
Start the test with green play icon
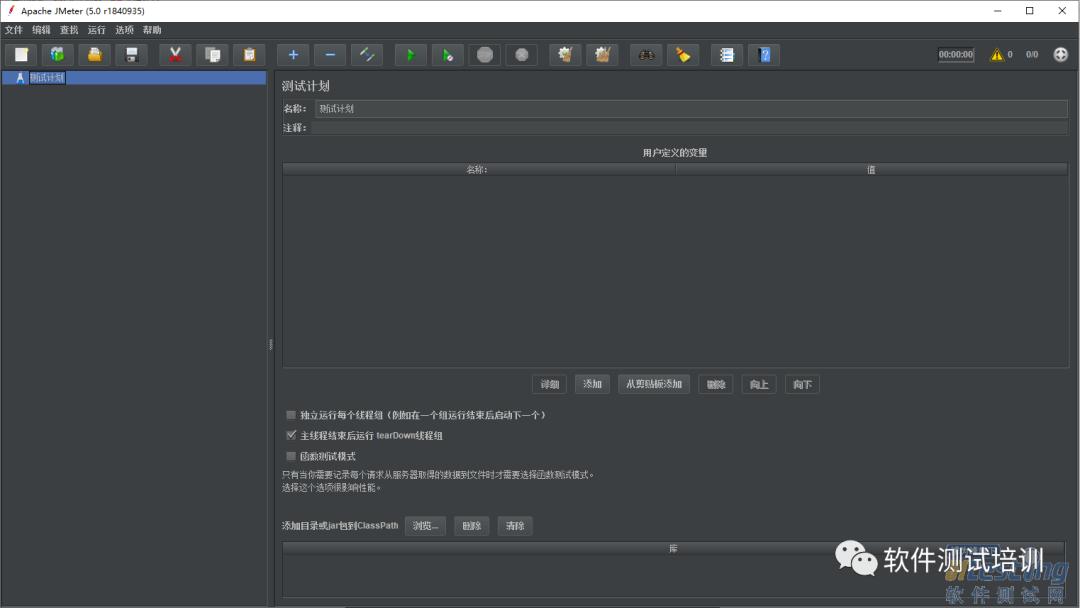pos(411,55)
